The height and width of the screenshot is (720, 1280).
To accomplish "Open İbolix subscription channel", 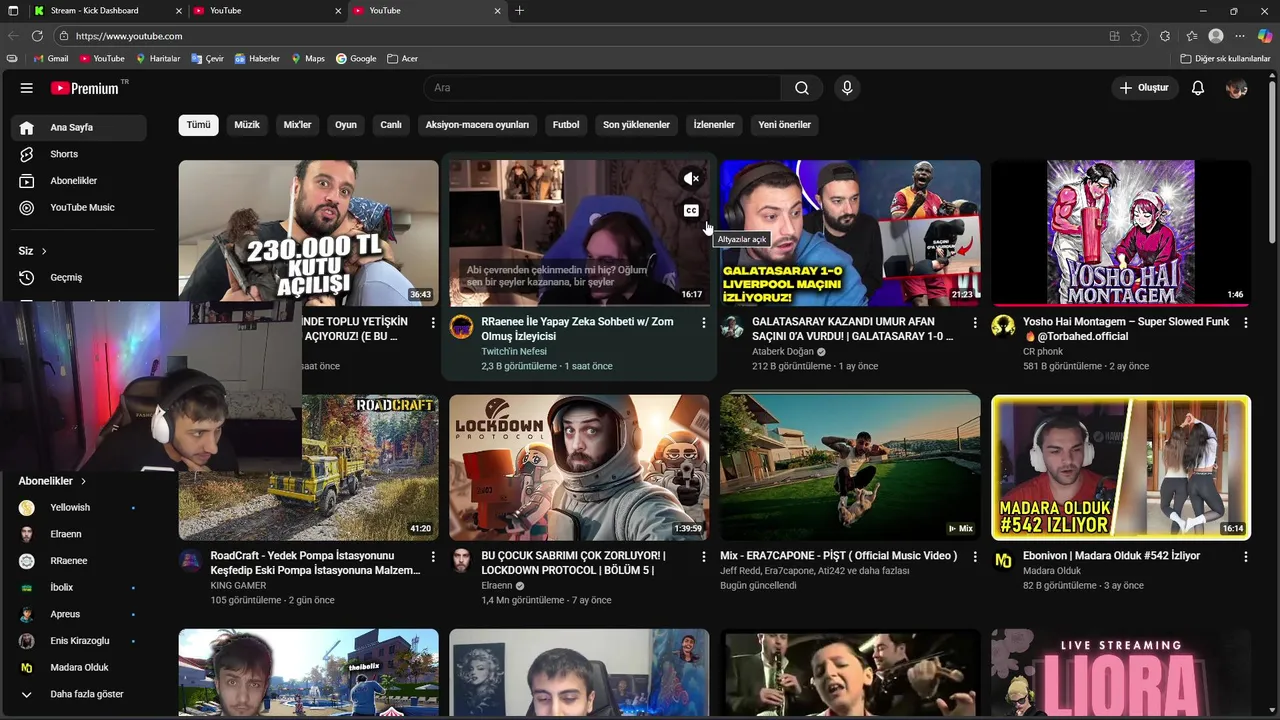I will tap(79, 588).
